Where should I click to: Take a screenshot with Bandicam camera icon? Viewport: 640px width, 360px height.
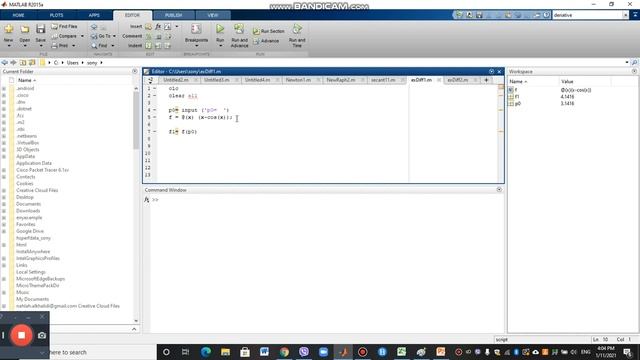pos(42,335)
